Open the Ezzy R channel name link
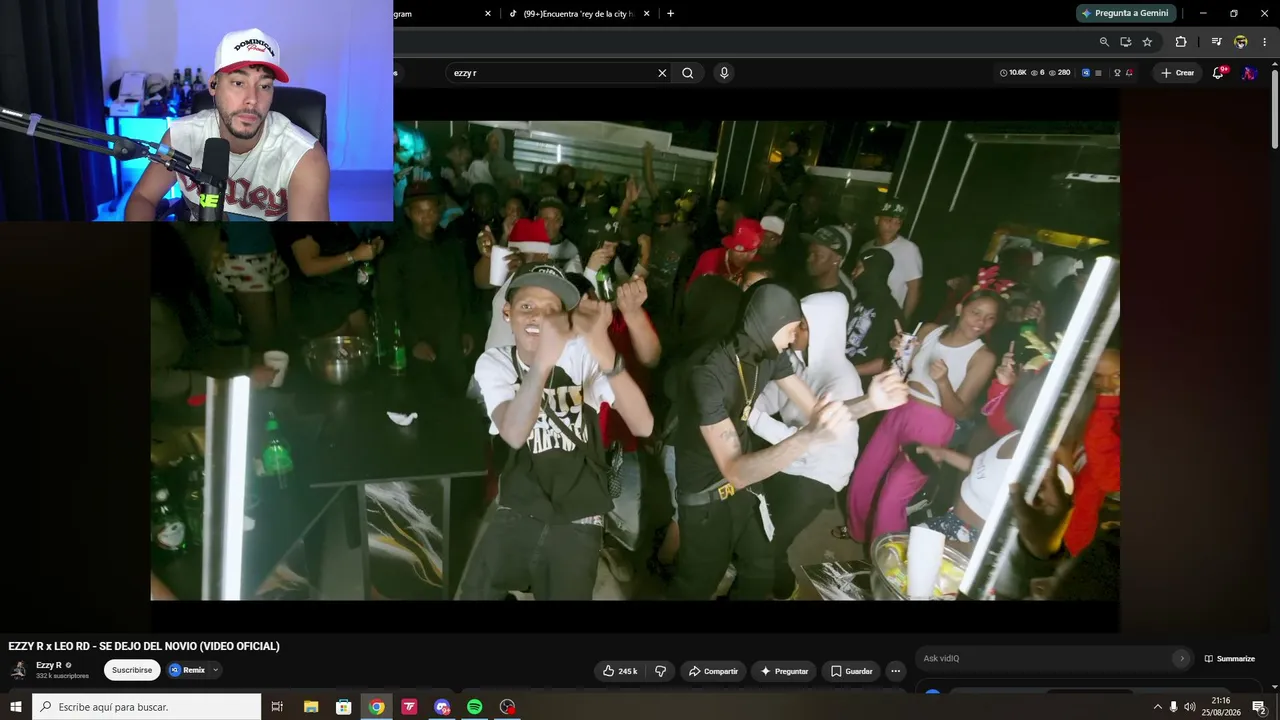The width and height of the screenshot is (1280, 720). (x=49, y=665)
